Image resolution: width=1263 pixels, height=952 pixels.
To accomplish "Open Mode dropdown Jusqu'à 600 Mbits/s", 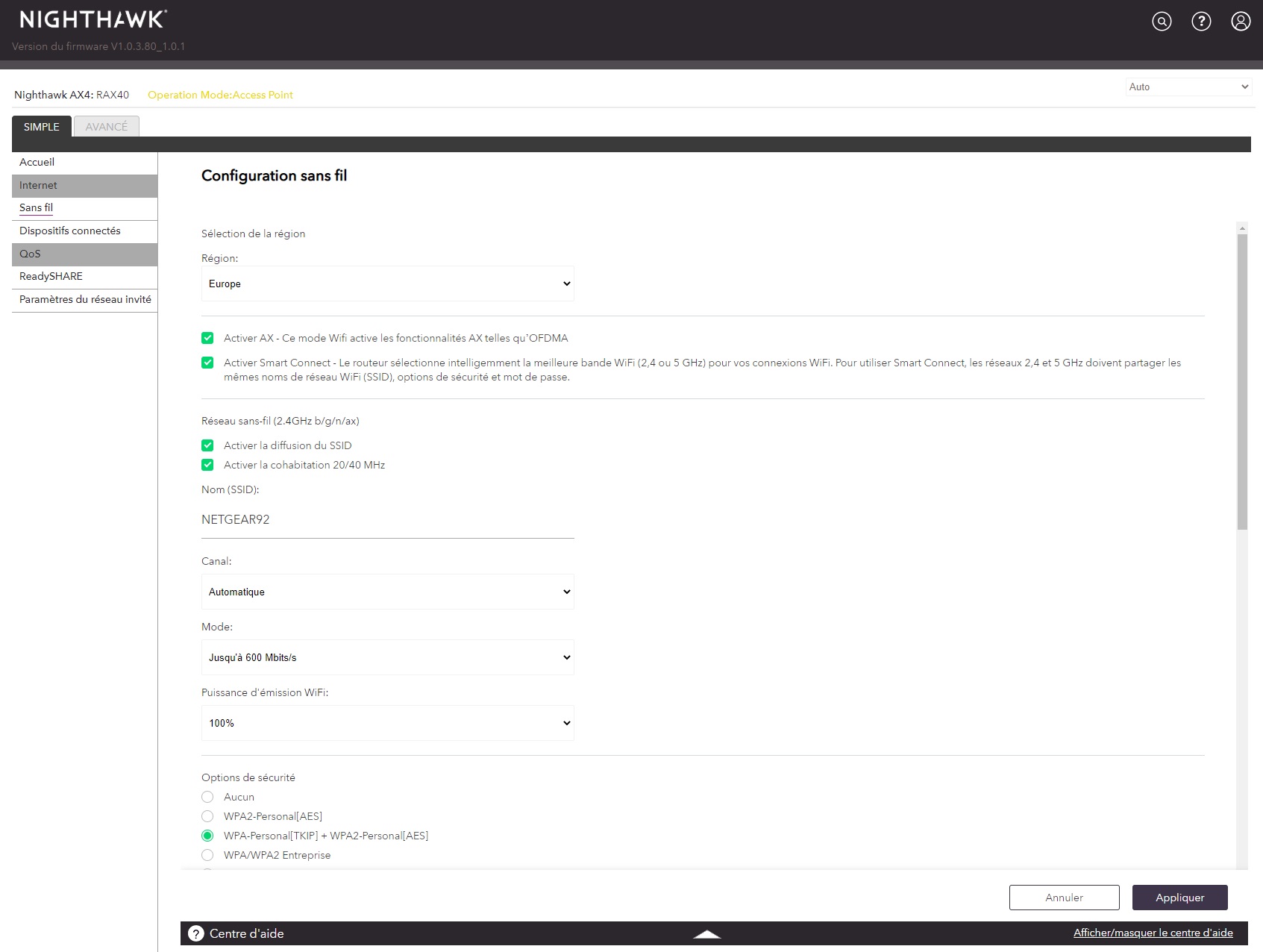I will pyautogui.click(x=387, y=657).
